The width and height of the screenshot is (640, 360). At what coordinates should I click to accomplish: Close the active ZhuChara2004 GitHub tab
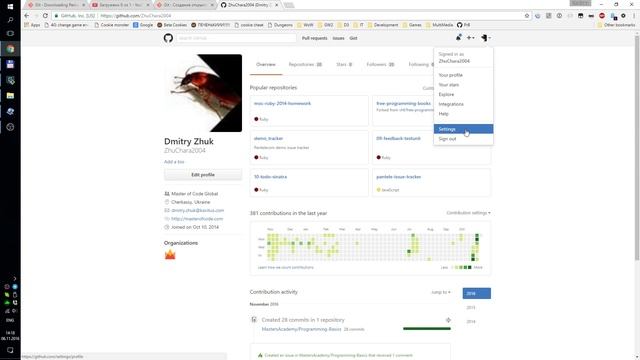(x=277, y=5)
